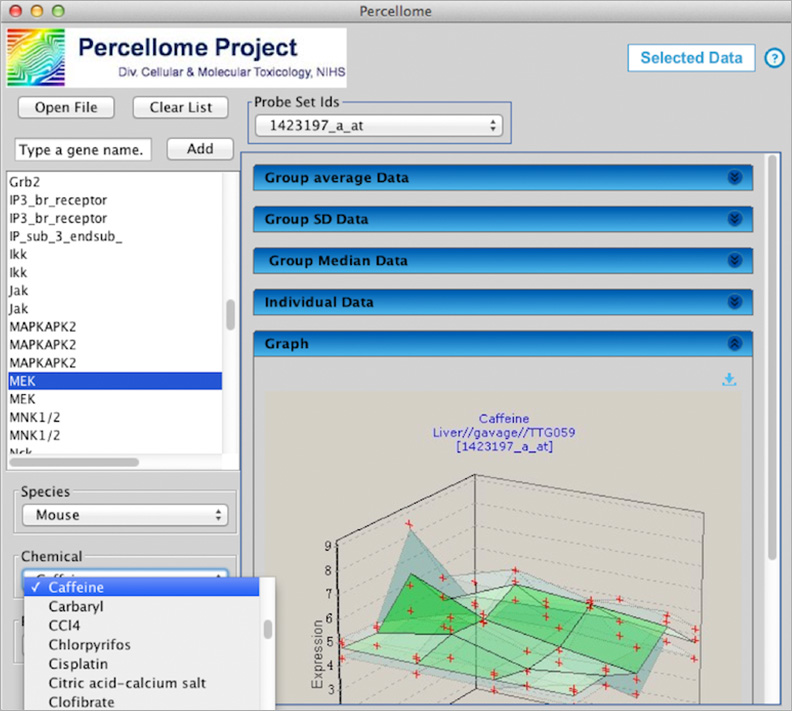Expand Individual Data panel chevron
The image size is (792, 711).
735,301
